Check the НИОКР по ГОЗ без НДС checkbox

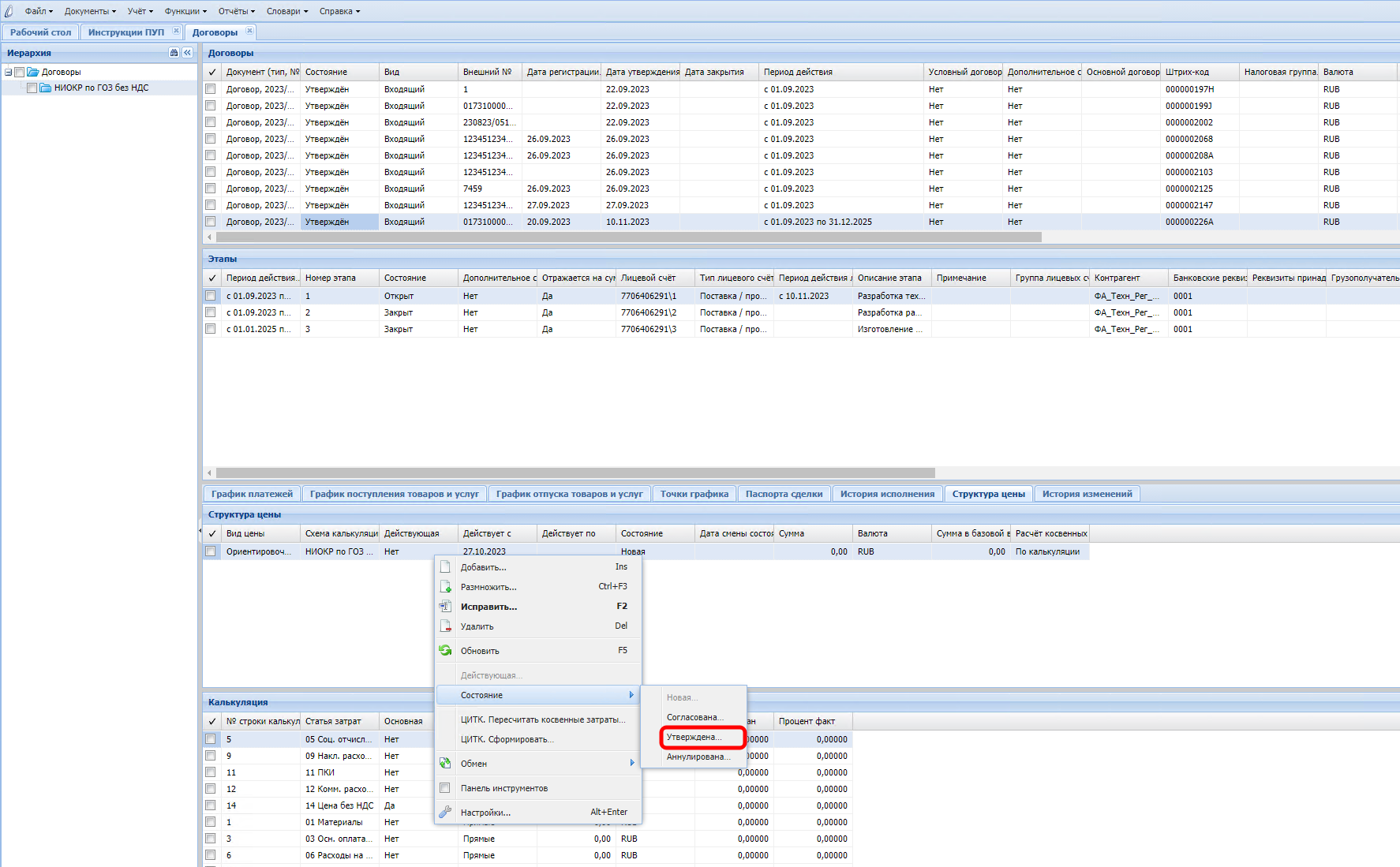(32, 88)
